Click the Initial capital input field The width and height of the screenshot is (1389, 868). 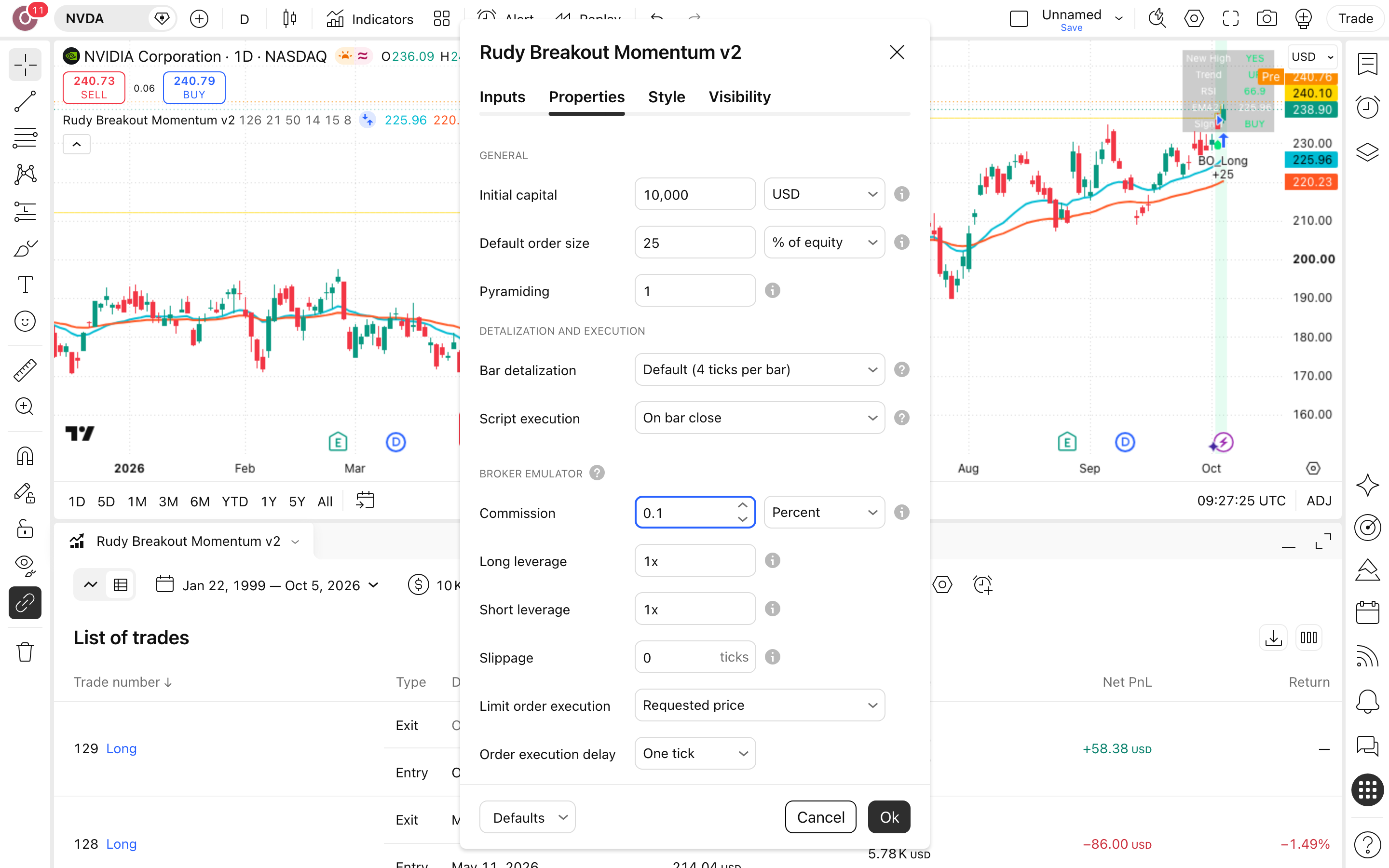(695, 194)
